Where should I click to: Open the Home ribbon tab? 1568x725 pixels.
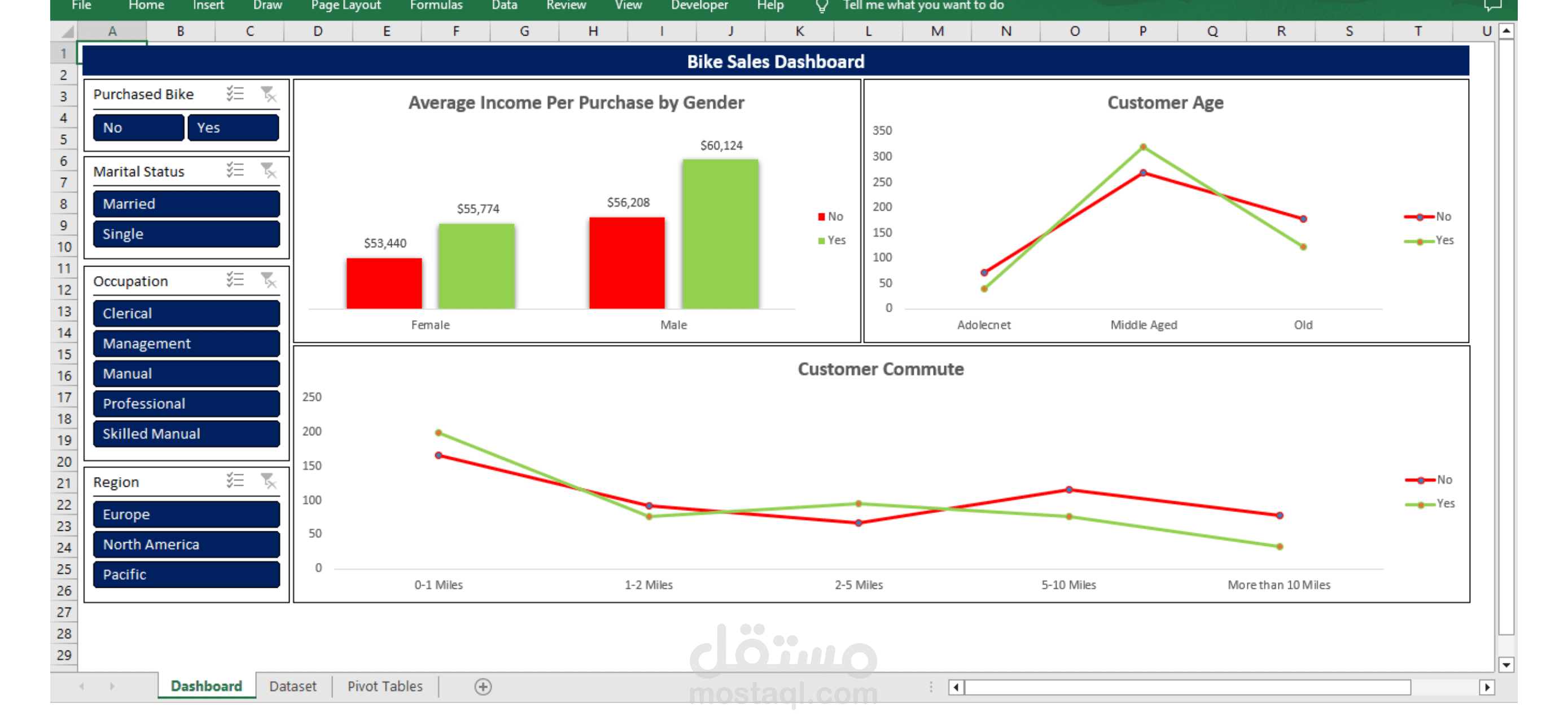(146, 6)
